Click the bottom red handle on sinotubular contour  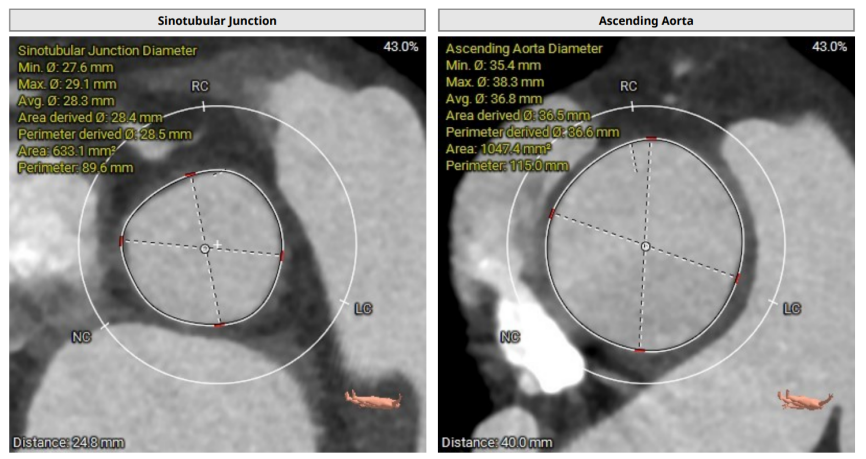pos(219,325)
